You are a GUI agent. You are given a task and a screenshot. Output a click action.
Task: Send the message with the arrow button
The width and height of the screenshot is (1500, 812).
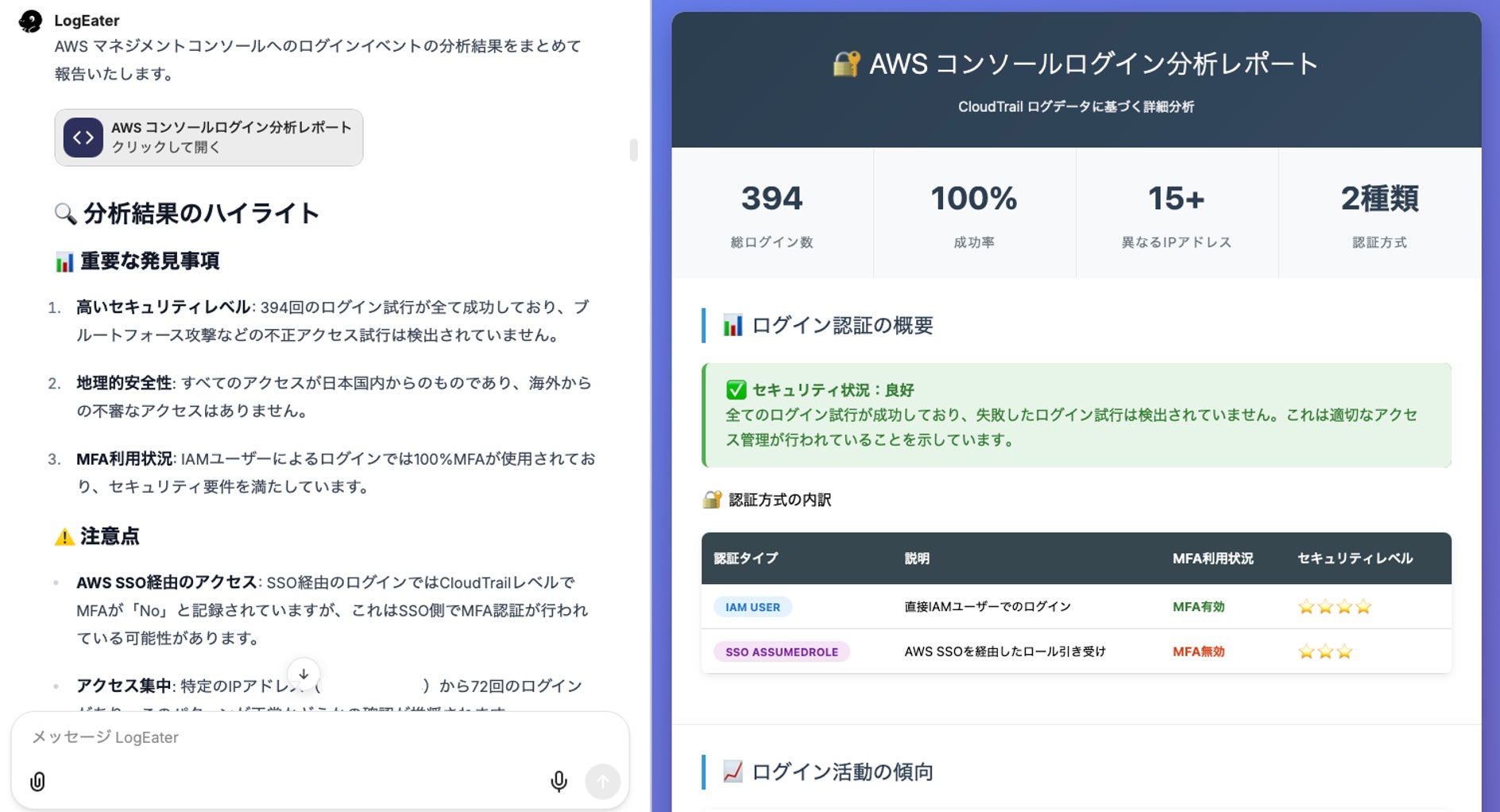603,782
